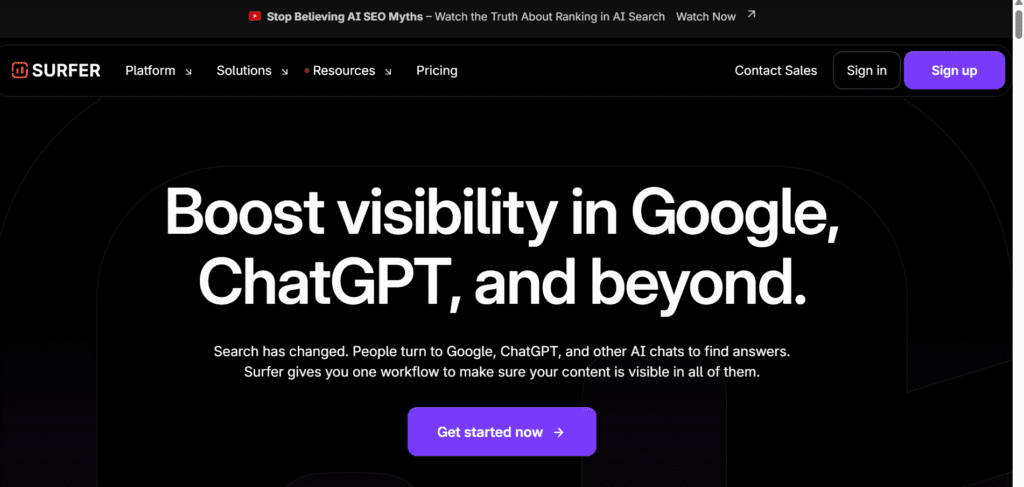The image size is (1024, 487).
Task: Open the Platform menu label
Action: 150,70
